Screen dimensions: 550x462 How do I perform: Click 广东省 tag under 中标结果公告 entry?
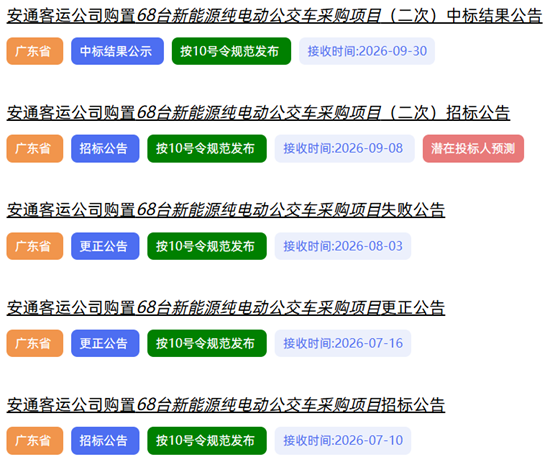click(x=35, y=51)
